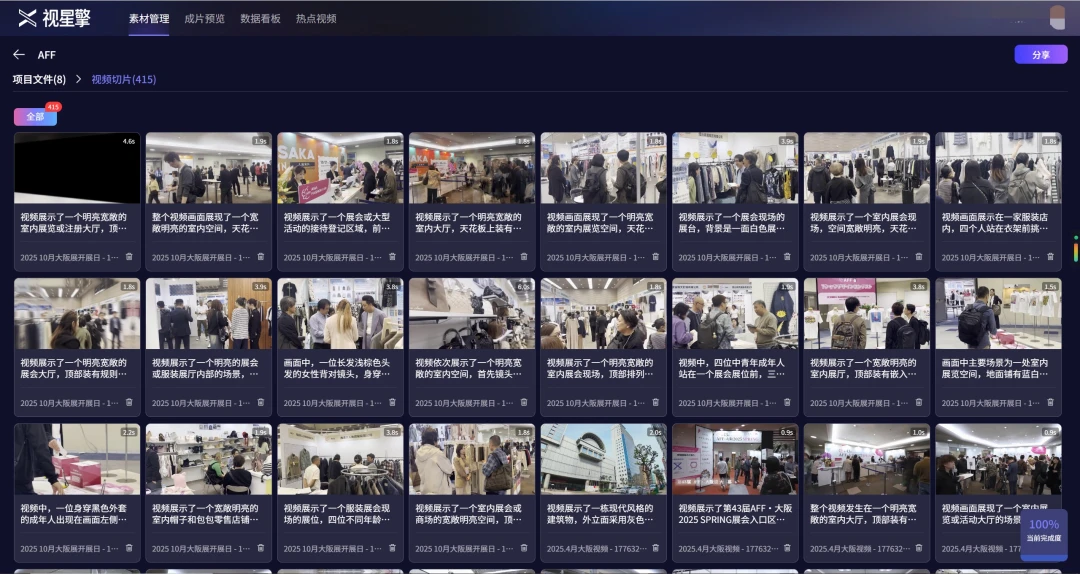Switch to the 素材管理 tab

(x=149, y=19)
